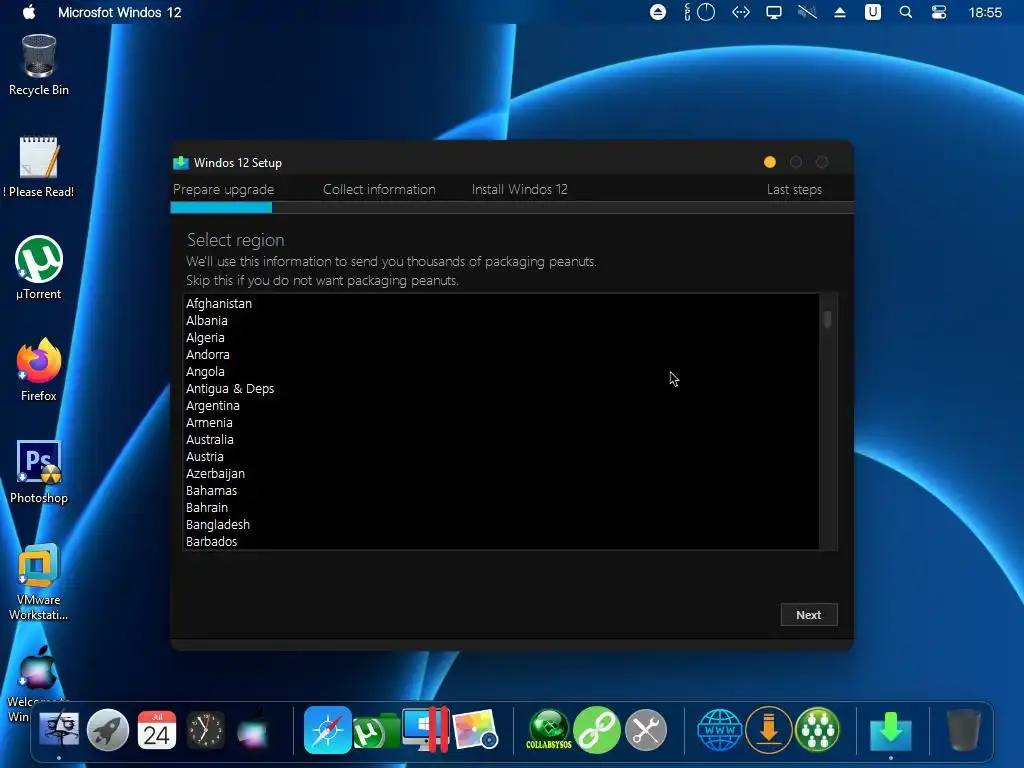Click the orange download arrow dock icon
The height and width of the screenshot is (768, 1024).
pos(769,729)
